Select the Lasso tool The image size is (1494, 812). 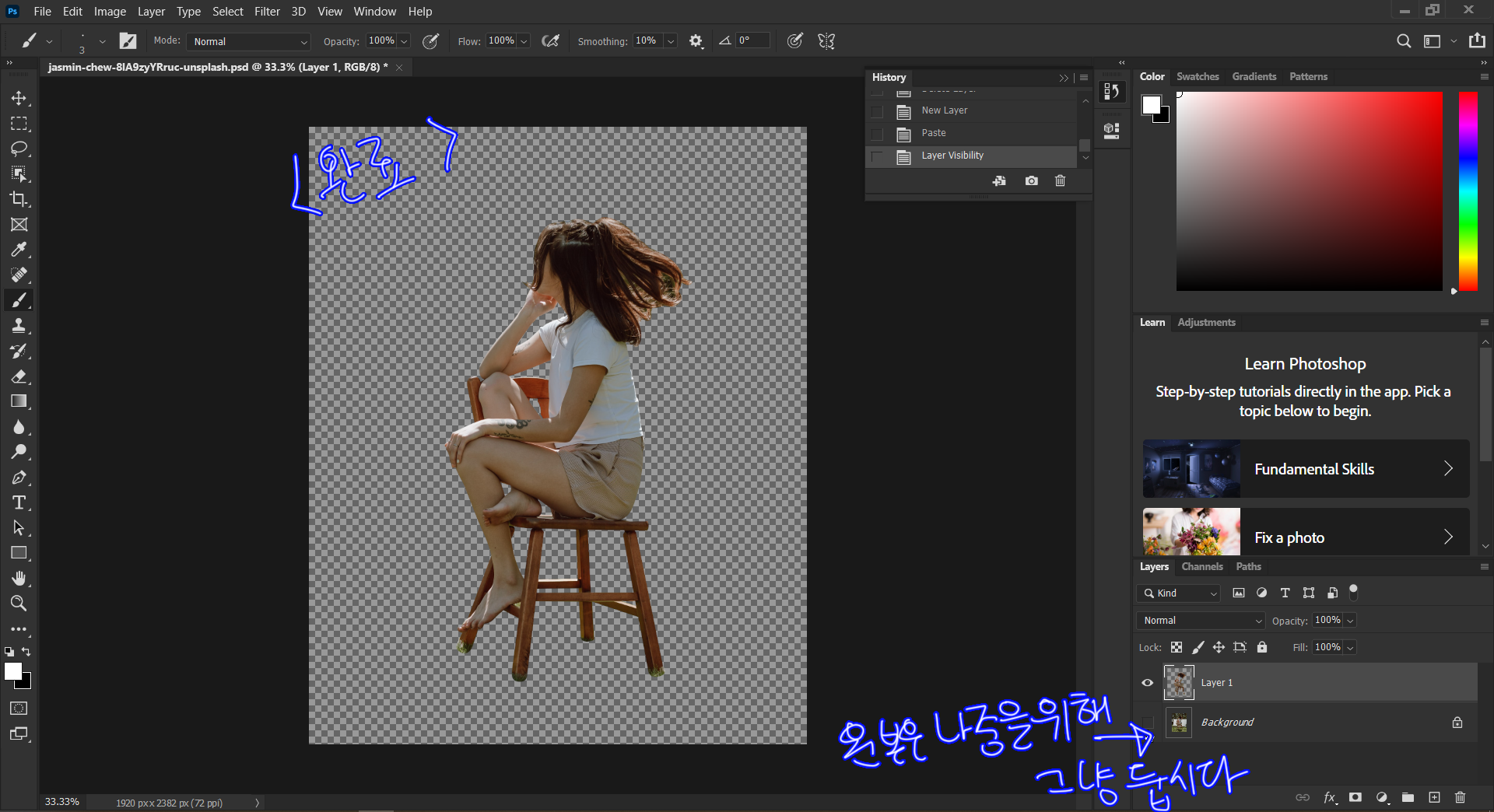tap(19, 149)
